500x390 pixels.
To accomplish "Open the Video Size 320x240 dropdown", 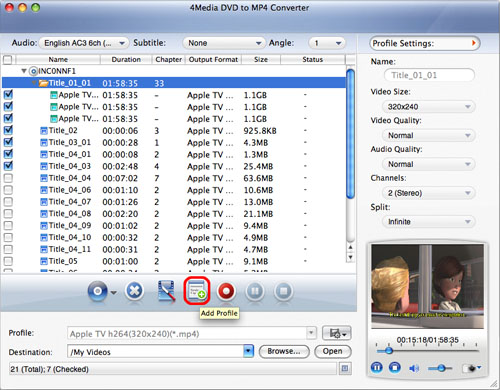I will (429, 107).
